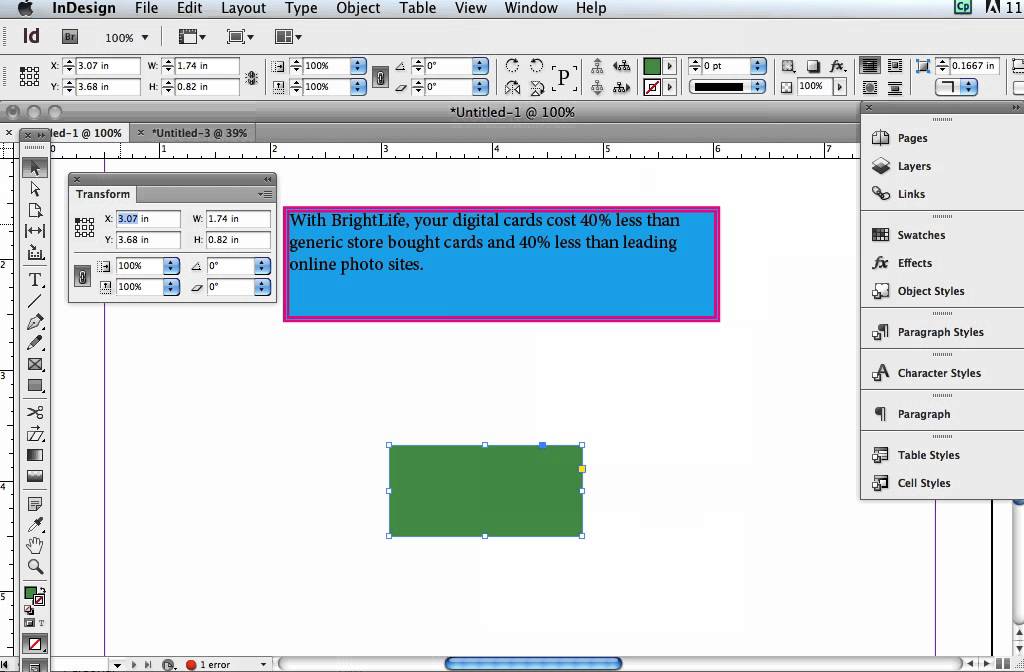
Task: Open the Object menu
Action: [x=359, y=8]
